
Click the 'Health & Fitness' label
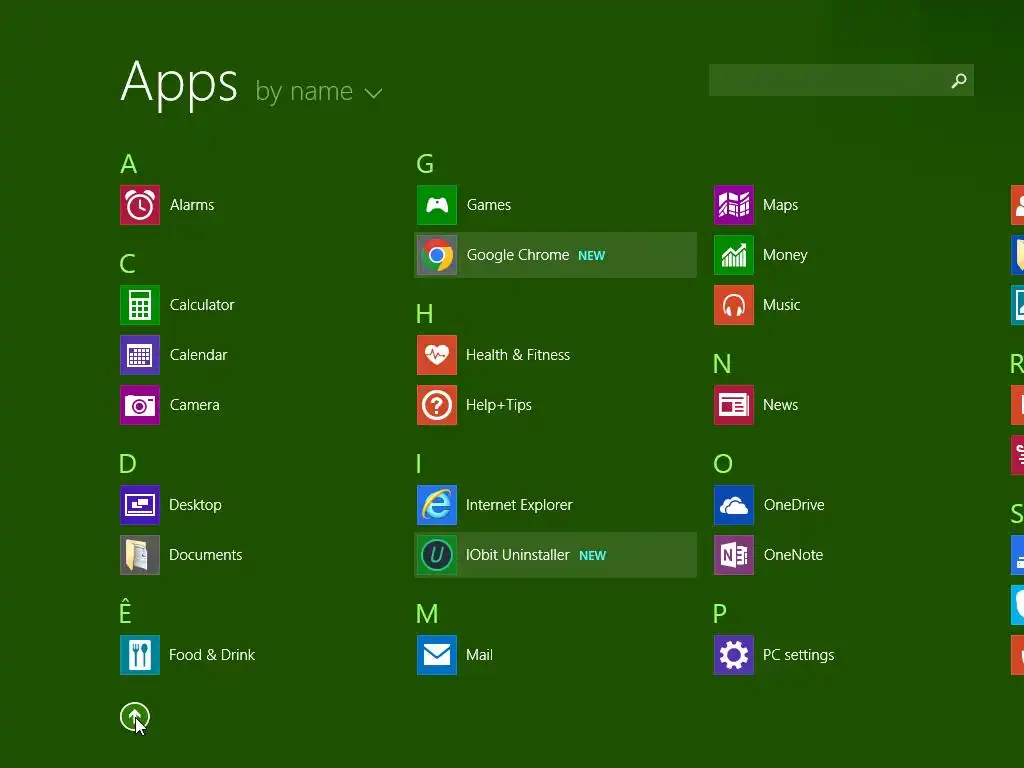pyautogui.click(x=518, y=355)
